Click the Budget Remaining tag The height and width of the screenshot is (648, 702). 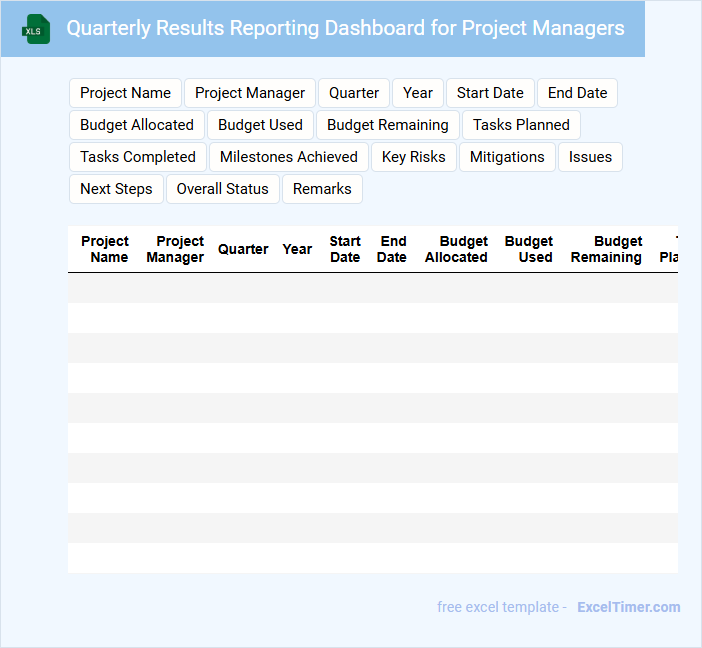(388, 125)
